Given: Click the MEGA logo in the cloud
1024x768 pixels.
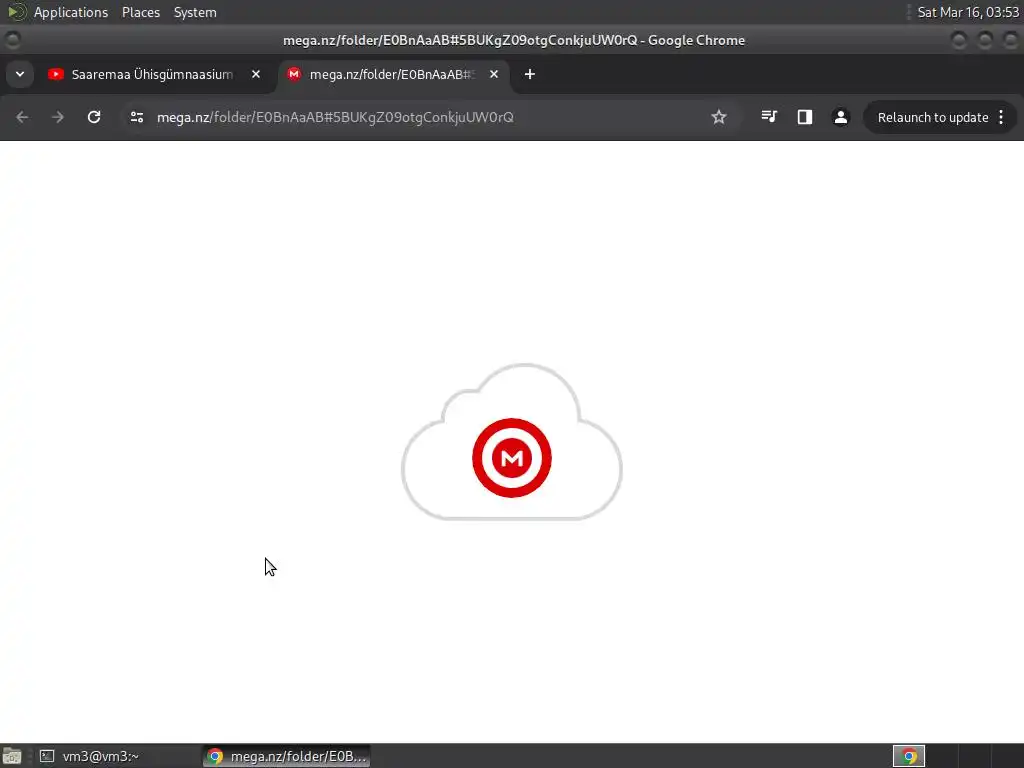Looking at the screenshot, I should click(x=512, y=458).
